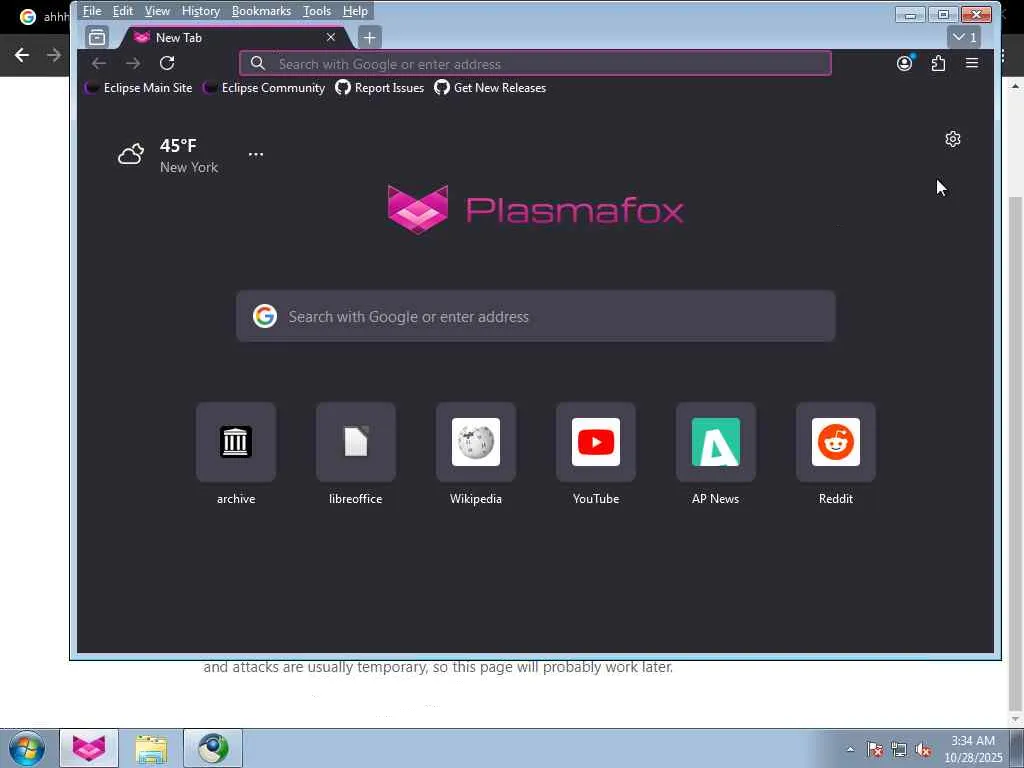This screenshot has width=1024, height=768.
Task: Open the Edit menu
Action: 122,11
